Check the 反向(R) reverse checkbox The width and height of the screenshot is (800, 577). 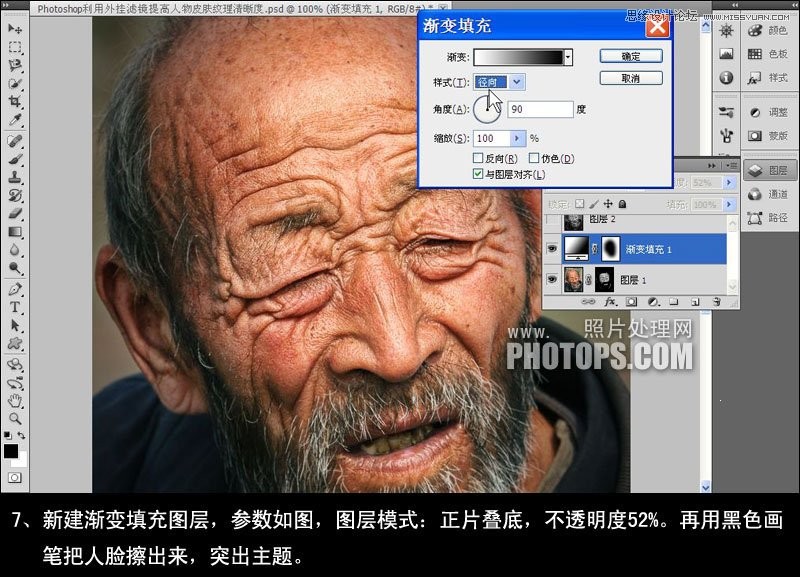(x=477, y=158)
